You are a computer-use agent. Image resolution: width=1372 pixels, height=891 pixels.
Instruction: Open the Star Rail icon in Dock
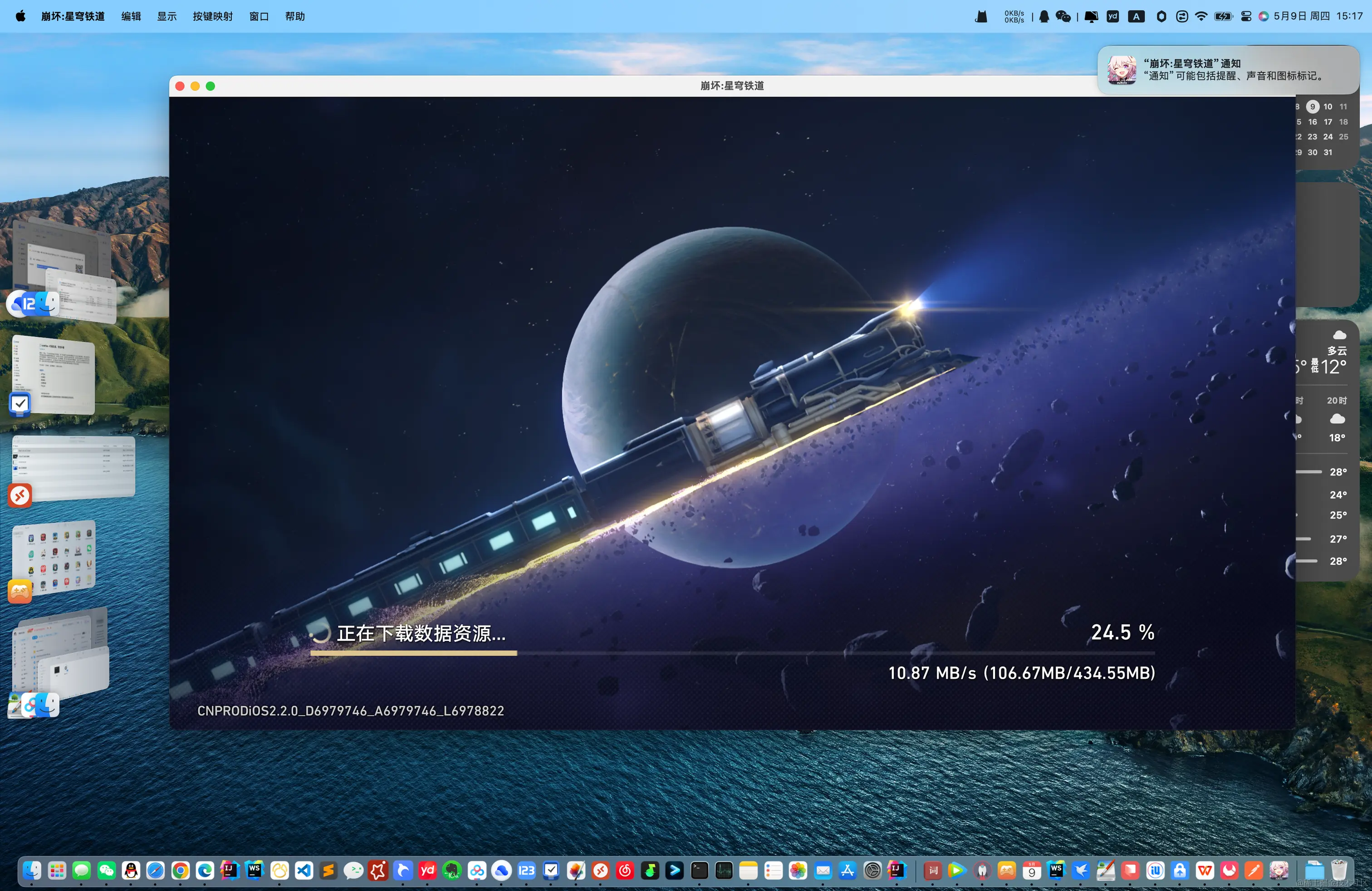point(1279,870)
